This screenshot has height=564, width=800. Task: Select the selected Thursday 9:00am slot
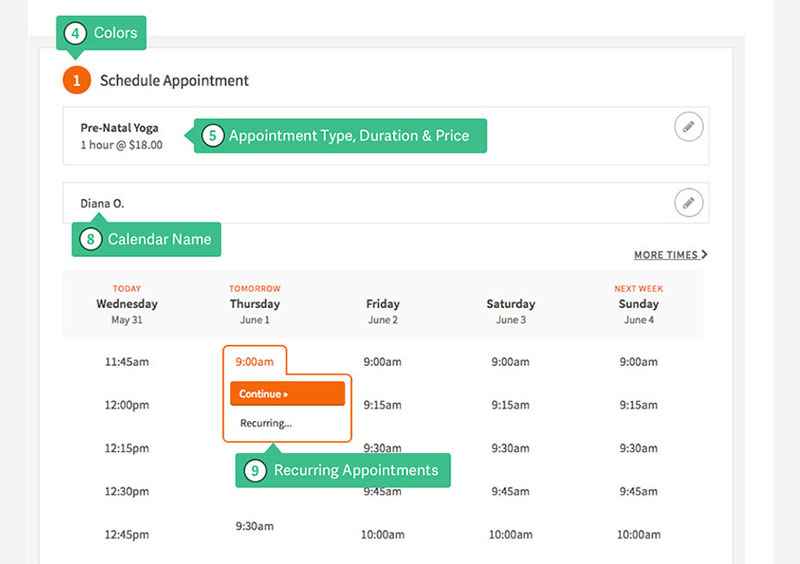[255, 362]
